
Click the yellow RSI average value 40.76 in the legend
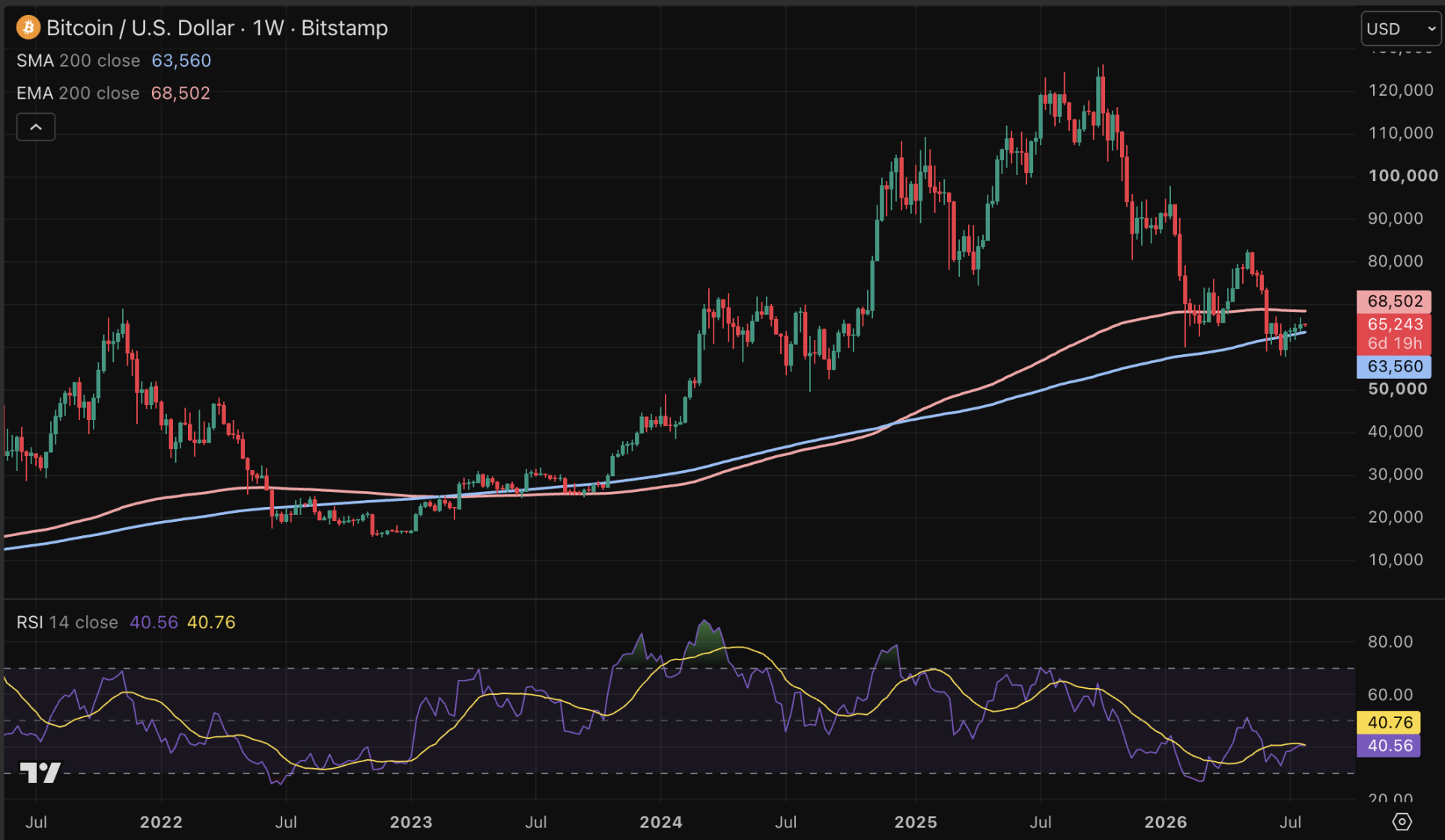[x=211, y=622]
